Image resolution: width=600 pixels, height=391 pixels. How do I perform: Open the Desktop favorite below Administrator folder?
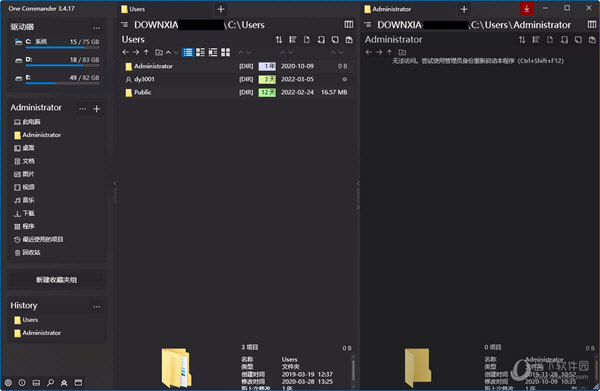pyautogui.click(x=24, y=148)
